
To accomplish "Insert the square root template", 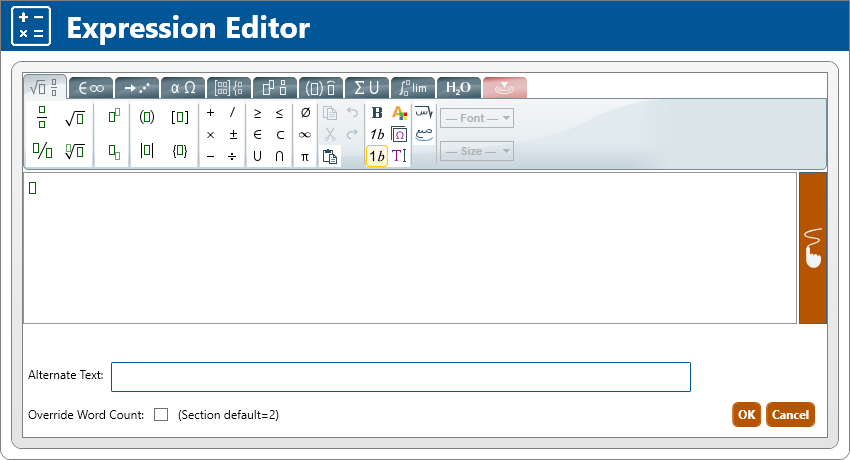I will click(x=74, y=118).
